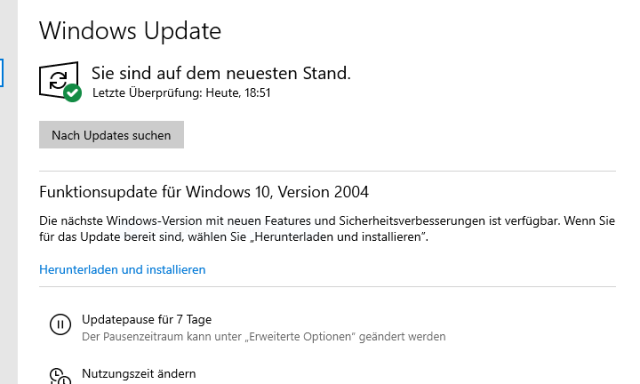Click the Funktionsupdate Version 2004 heading

204,192
